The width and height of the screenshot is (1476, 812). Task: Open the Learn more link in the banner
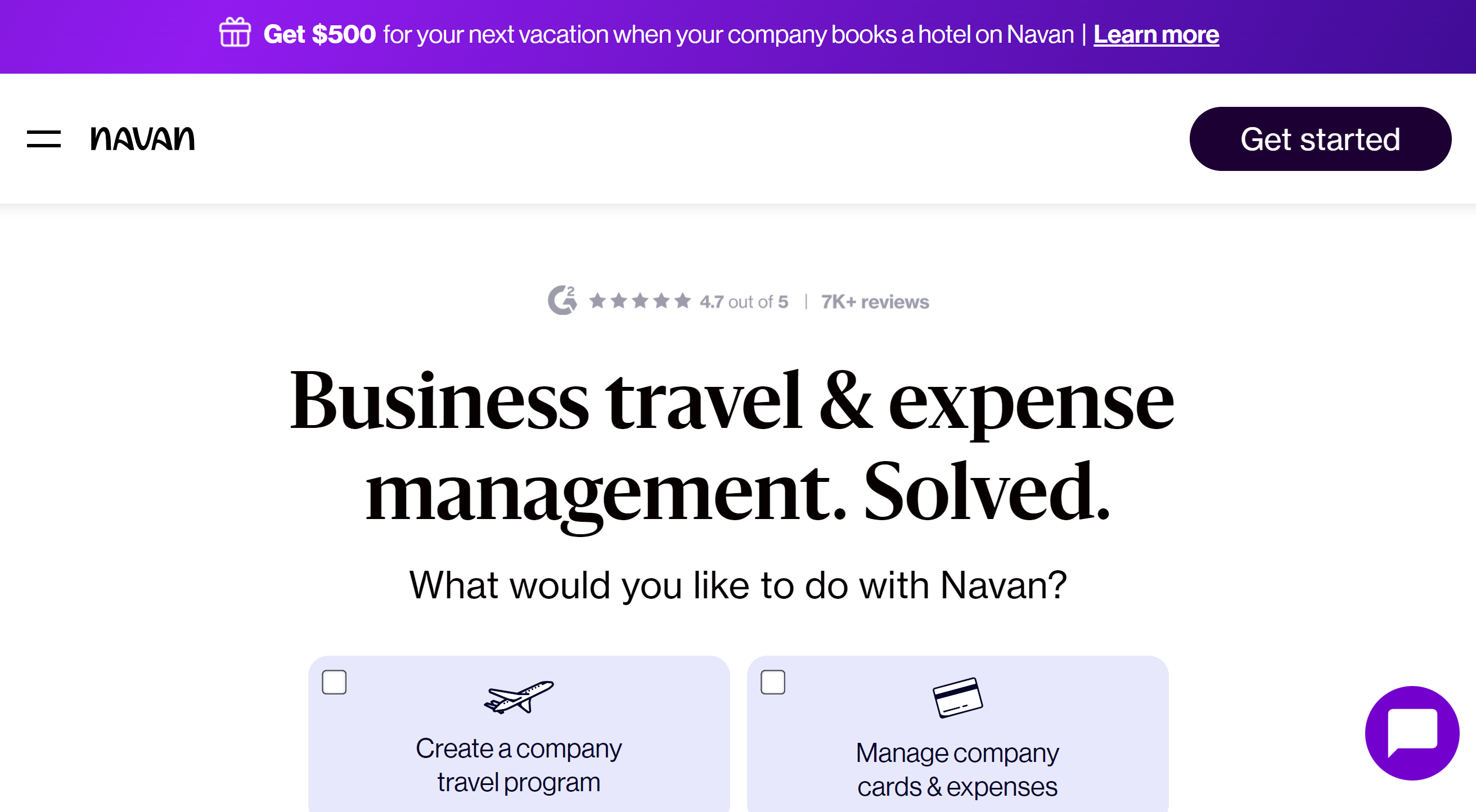[x=1157, y=34]
